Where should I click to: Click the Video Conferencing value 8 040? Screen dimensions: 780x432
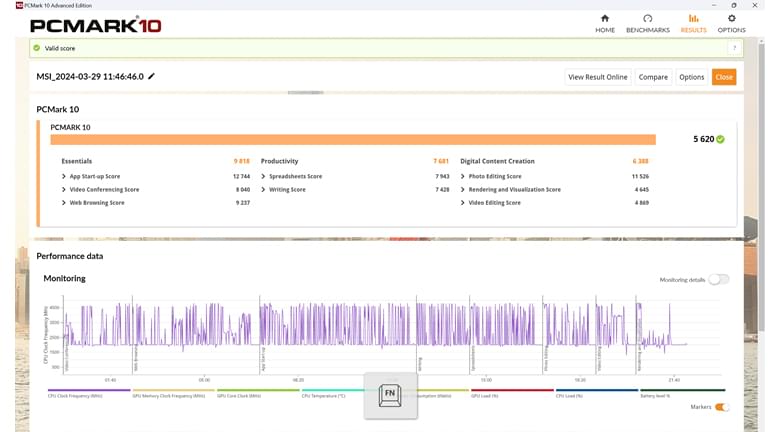coord(243,190)
